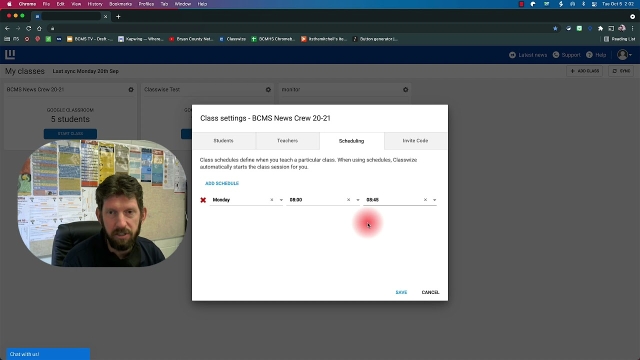Image resolution: width=640 pixels, height=360 pixels.
Task: Switch to the Students tab
Action: pyautogui.click(x=224, y=141)
